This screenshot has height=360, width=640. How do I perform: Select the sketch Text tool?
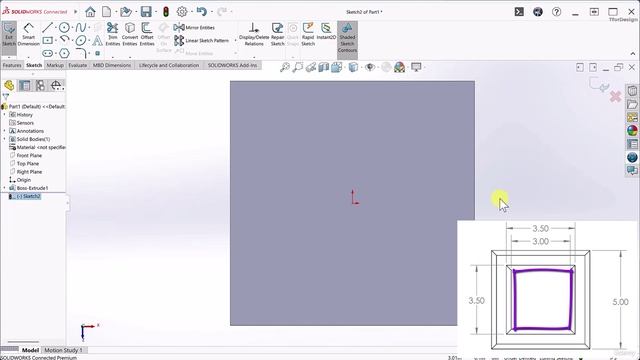click(x=97, y=40)
